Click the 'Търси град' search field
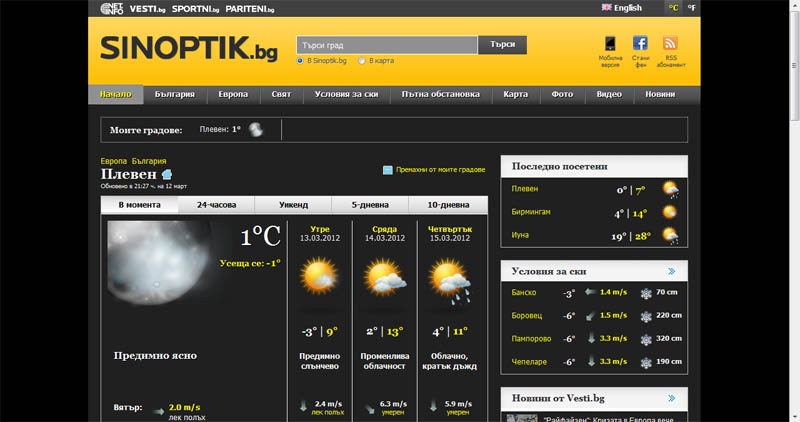Screen dimensions: 800x422 pyautogui.click(x=387, y=45)
